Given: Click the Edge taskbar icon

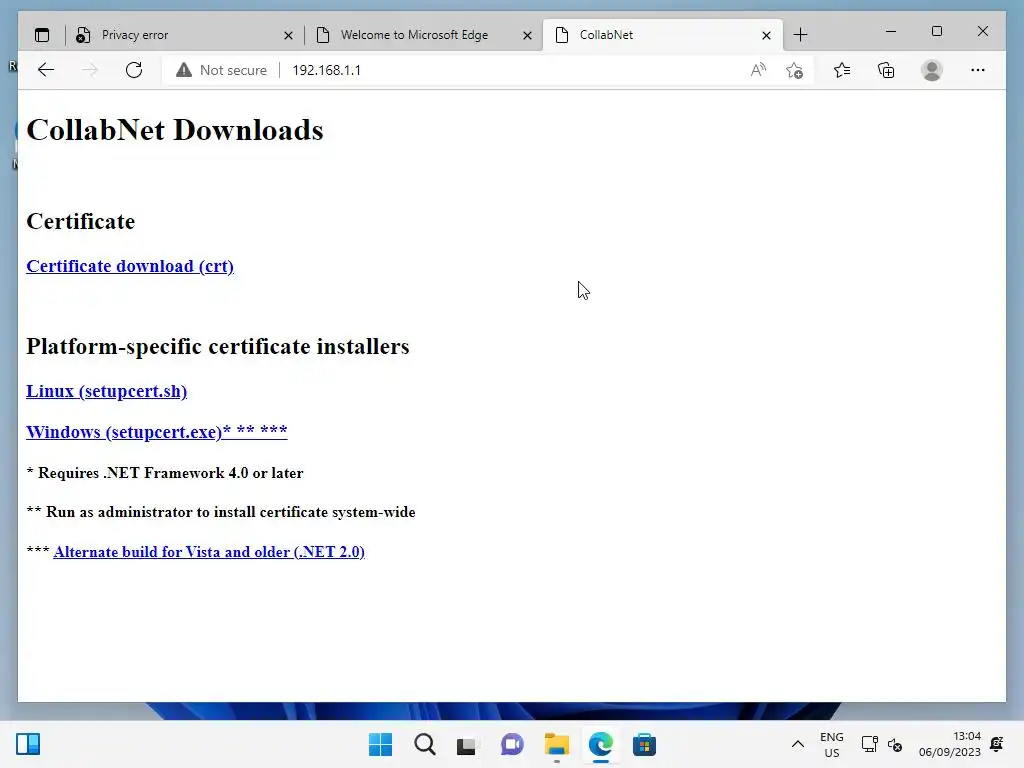Looking at the screenshot, I should [x=600, y=744].
